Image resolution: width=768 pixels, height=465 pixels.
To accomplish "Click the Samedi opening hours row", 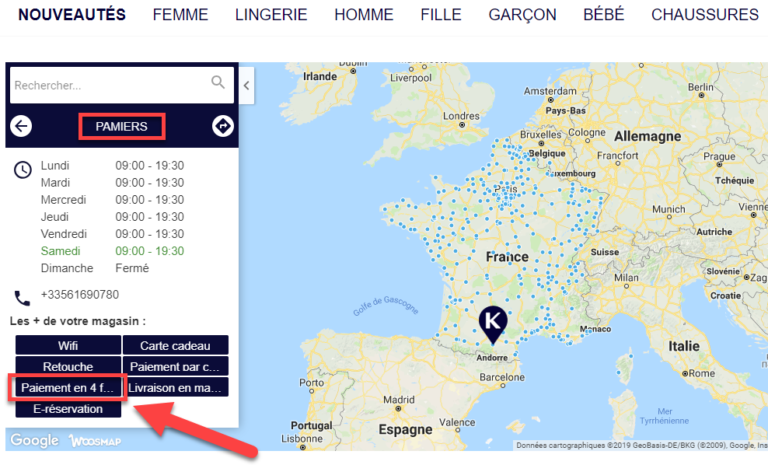I will [112, 251].
